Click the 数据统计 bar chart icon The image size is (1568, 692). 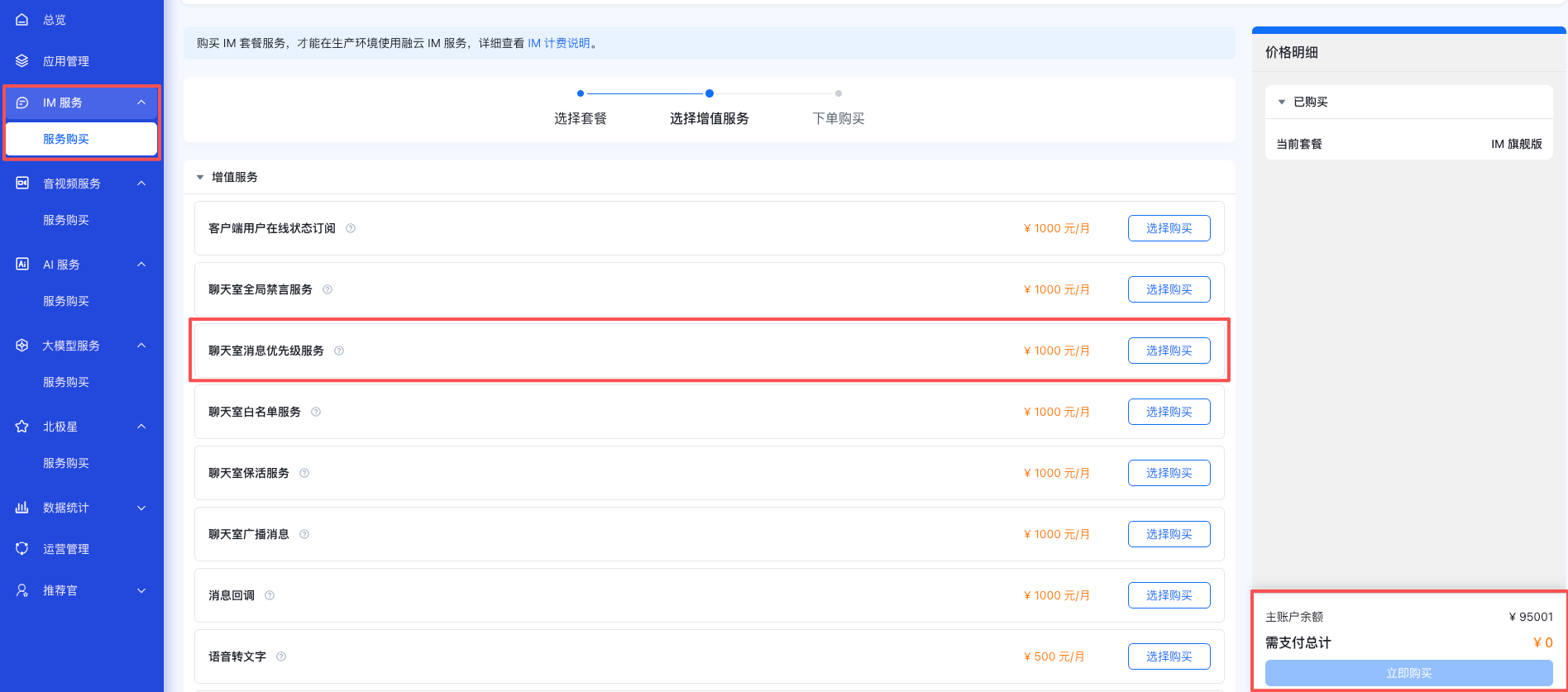pos(22,508)
